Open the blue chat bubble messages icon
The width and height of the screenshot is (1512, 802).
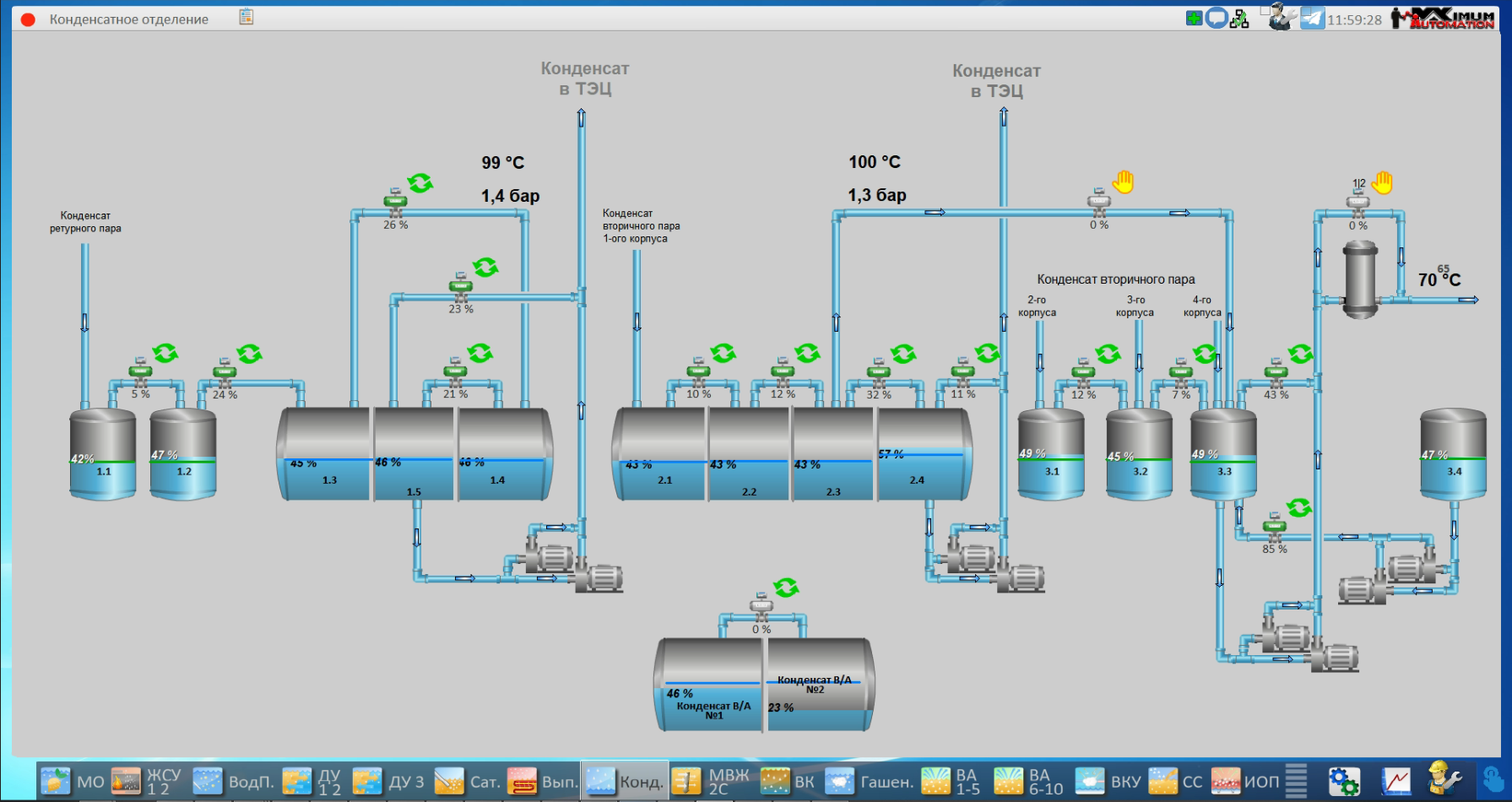pyautogui.click(x=1217, y=18)
